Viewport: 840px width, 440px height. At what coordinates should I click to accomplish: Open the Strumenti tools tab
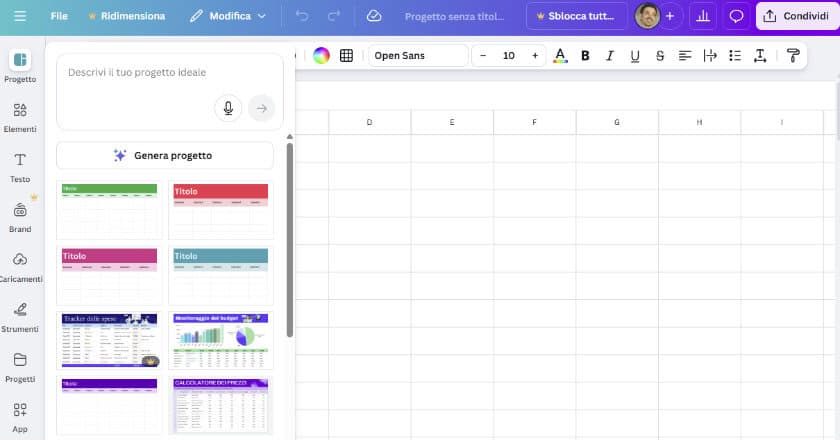(20, 317)
